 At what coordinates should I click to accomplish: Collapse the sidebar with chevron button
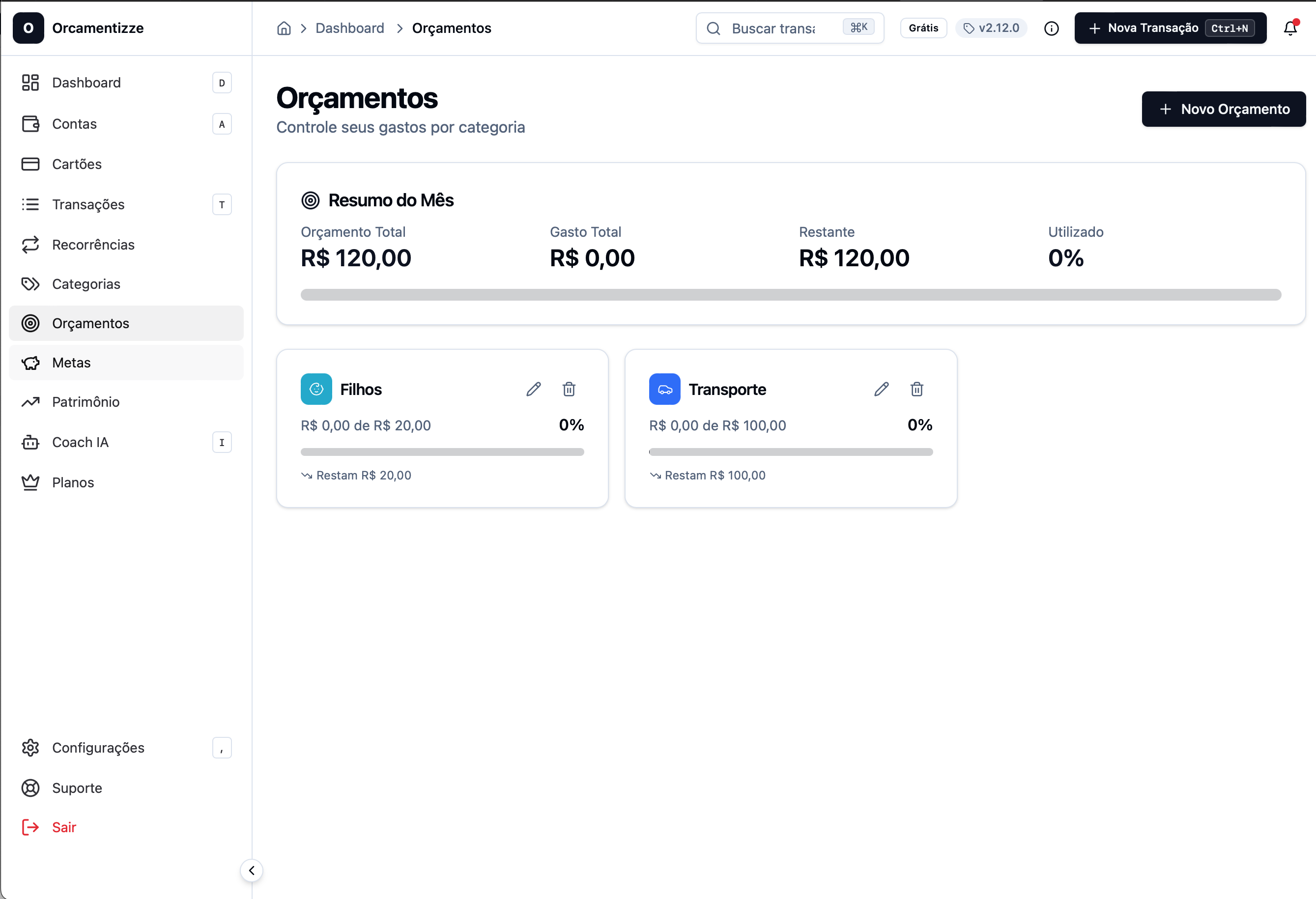pos(252,870)
